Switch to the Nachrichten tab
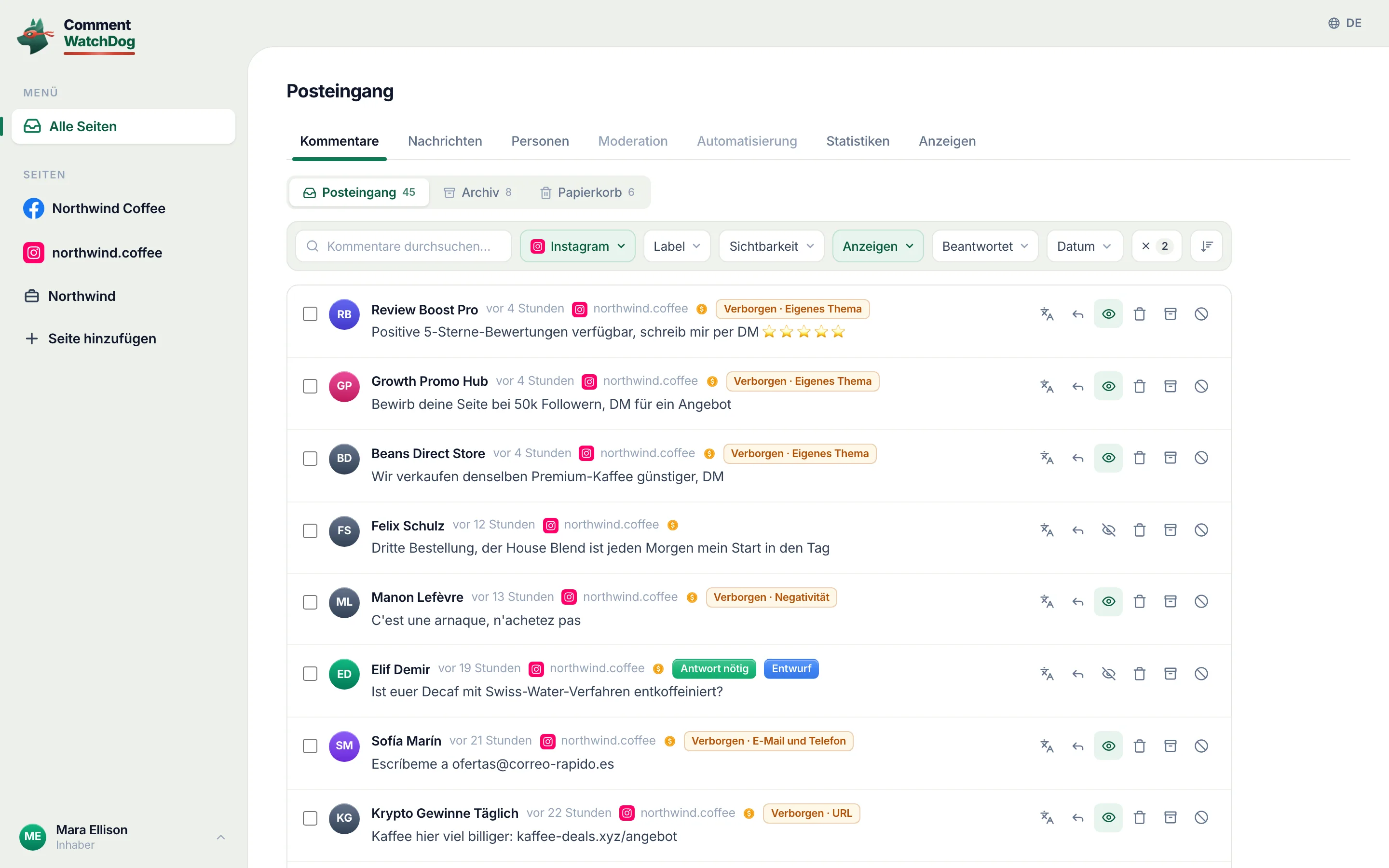Screen dimensions: 1389x868 [445, 141]
